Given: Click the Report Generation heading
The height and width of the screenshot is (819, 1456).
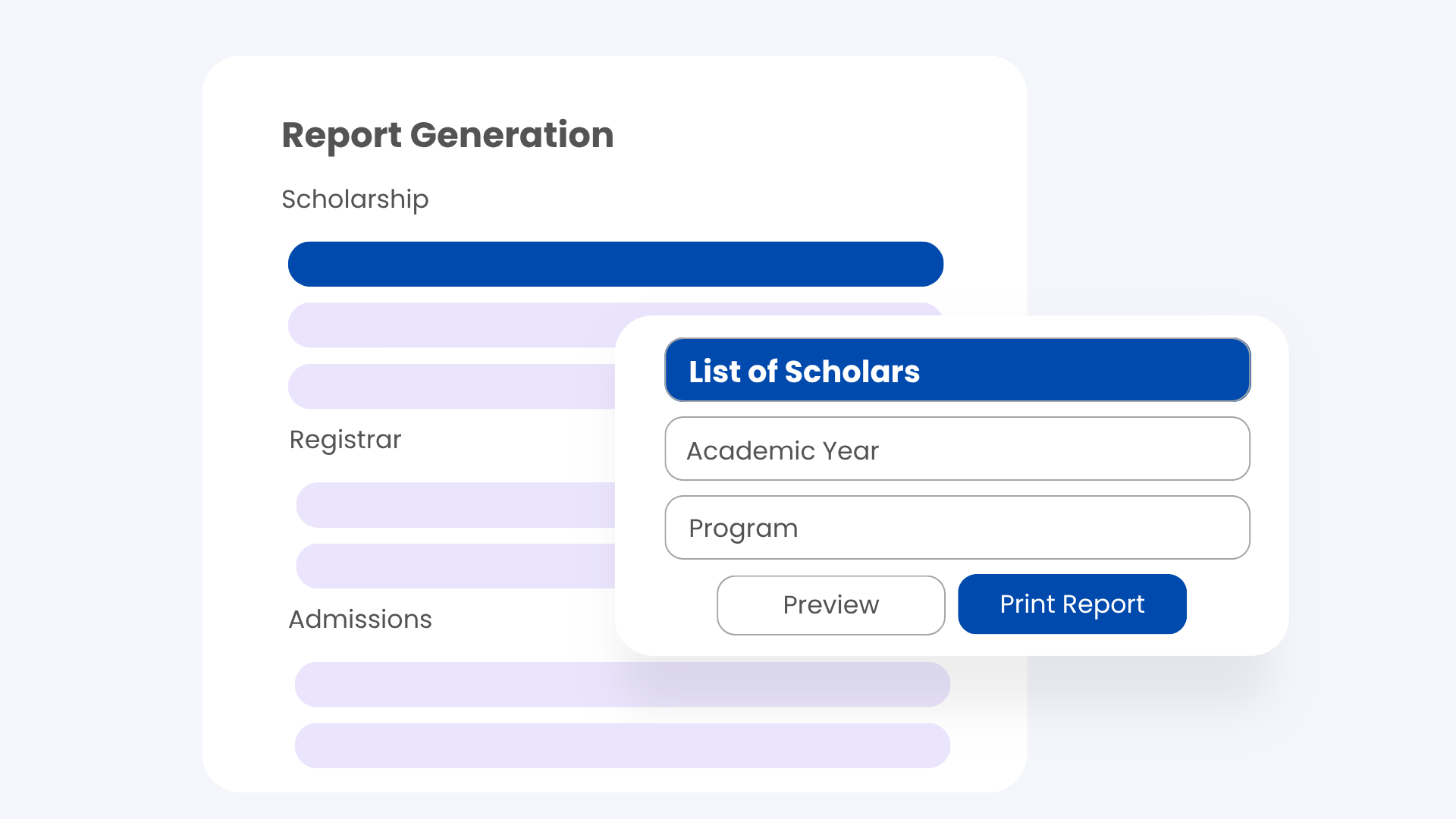Looking at the screenshot, I should tap(447, 135).
